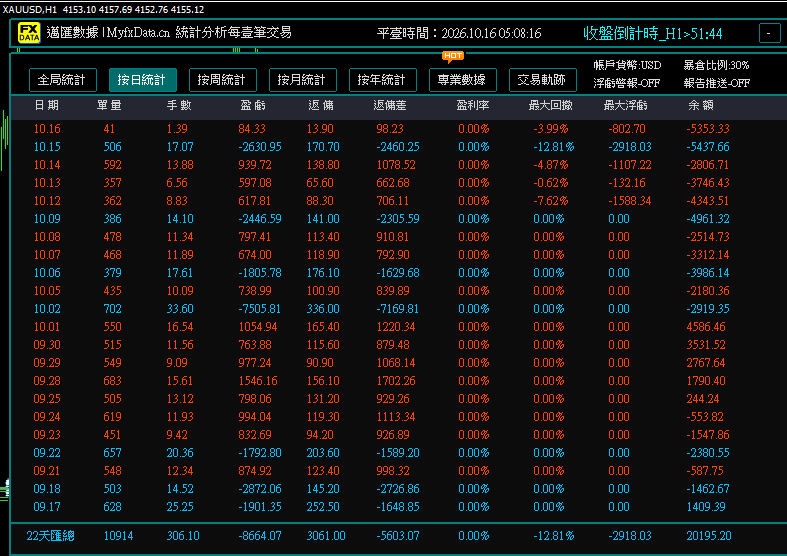Click the 09.18 date cell
This screenshot has width=787, height=556.
coord(47,489)
